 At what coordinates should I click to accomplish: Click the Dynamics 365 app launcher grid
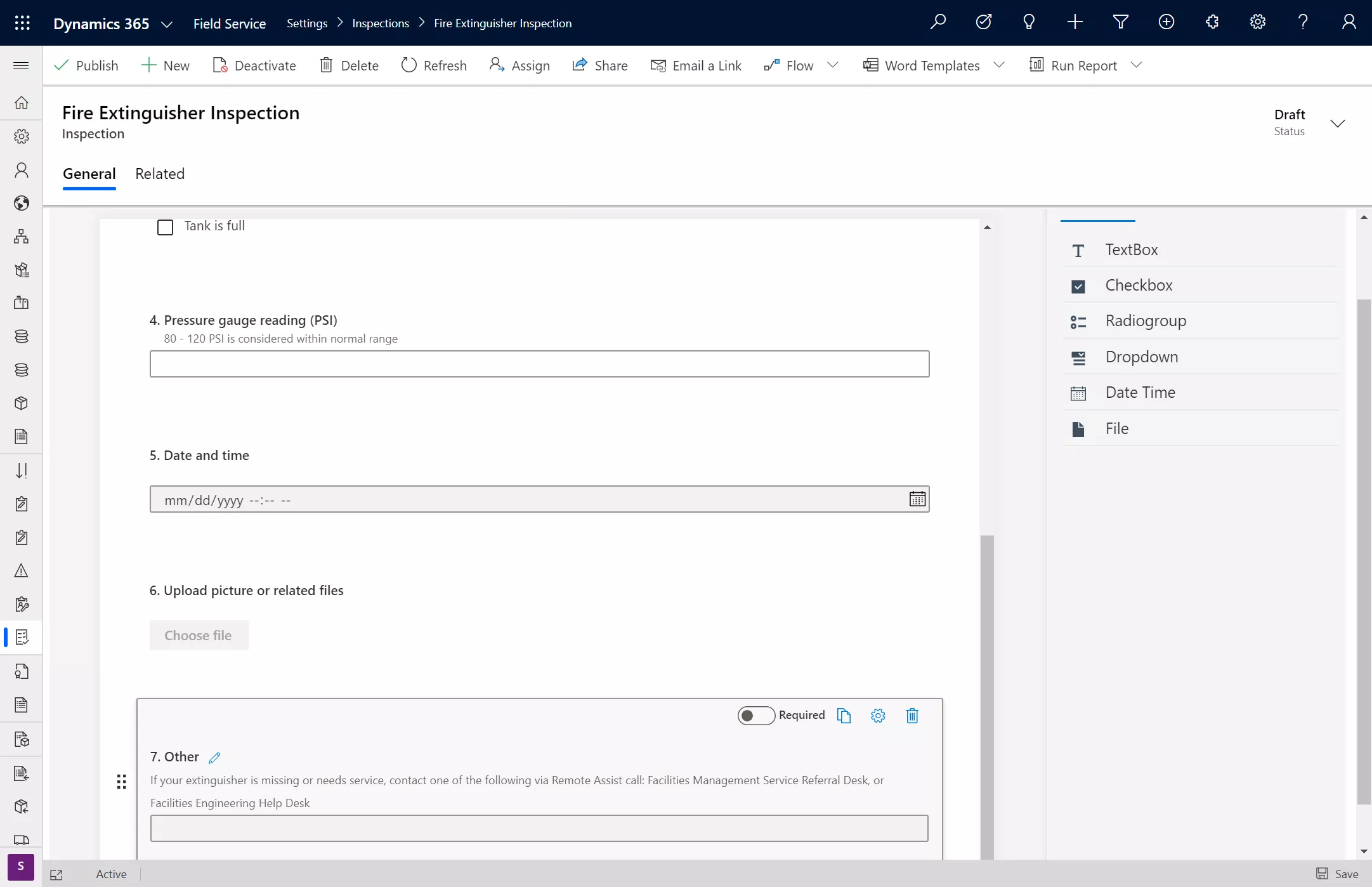point(22,23)
